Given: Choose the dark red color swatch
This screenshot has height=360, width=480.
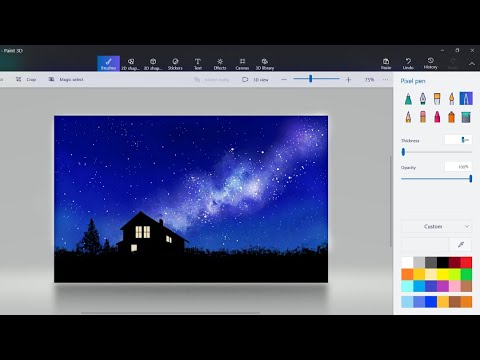Looking at the screenshot, I should click(x=454, y=263).
